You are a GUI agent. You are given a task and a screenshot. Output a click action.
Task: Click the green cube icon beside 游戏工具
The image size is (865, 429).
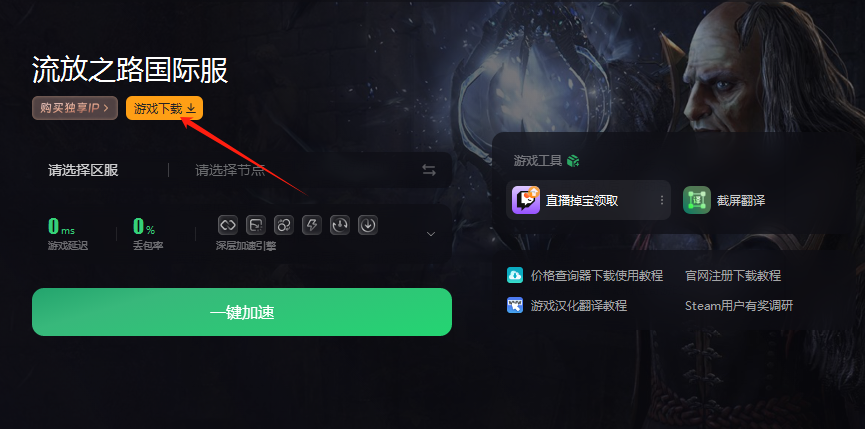tap(574, 161)
